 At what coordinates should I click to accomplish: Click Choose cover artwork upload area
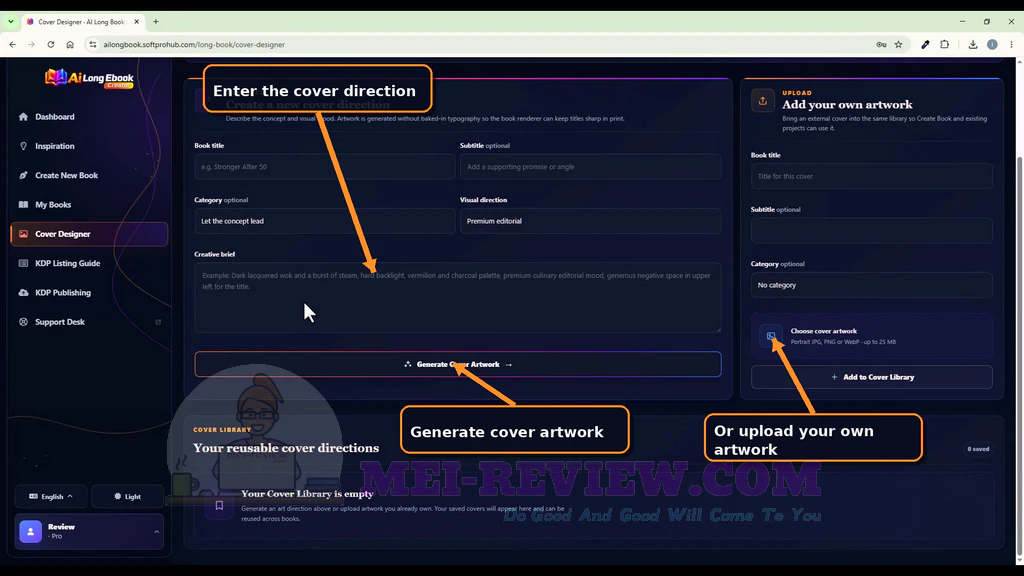(x=872, y=336)
